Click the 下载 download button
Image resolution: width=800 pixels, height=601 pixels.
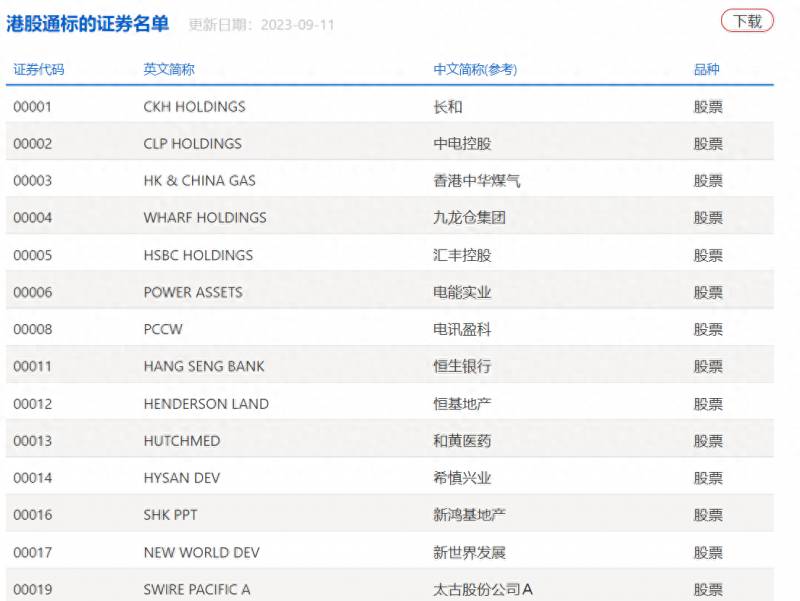coord(747,21)
